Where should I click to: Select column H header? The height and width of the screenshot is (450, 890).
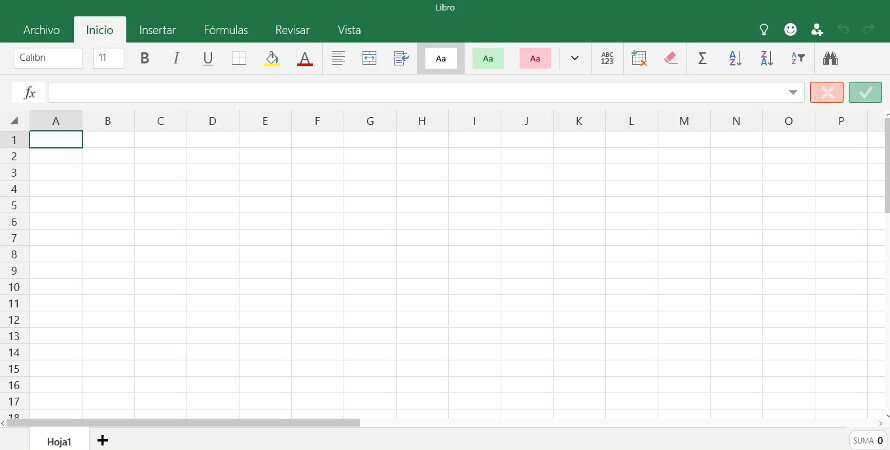click(x=422, y=121)
